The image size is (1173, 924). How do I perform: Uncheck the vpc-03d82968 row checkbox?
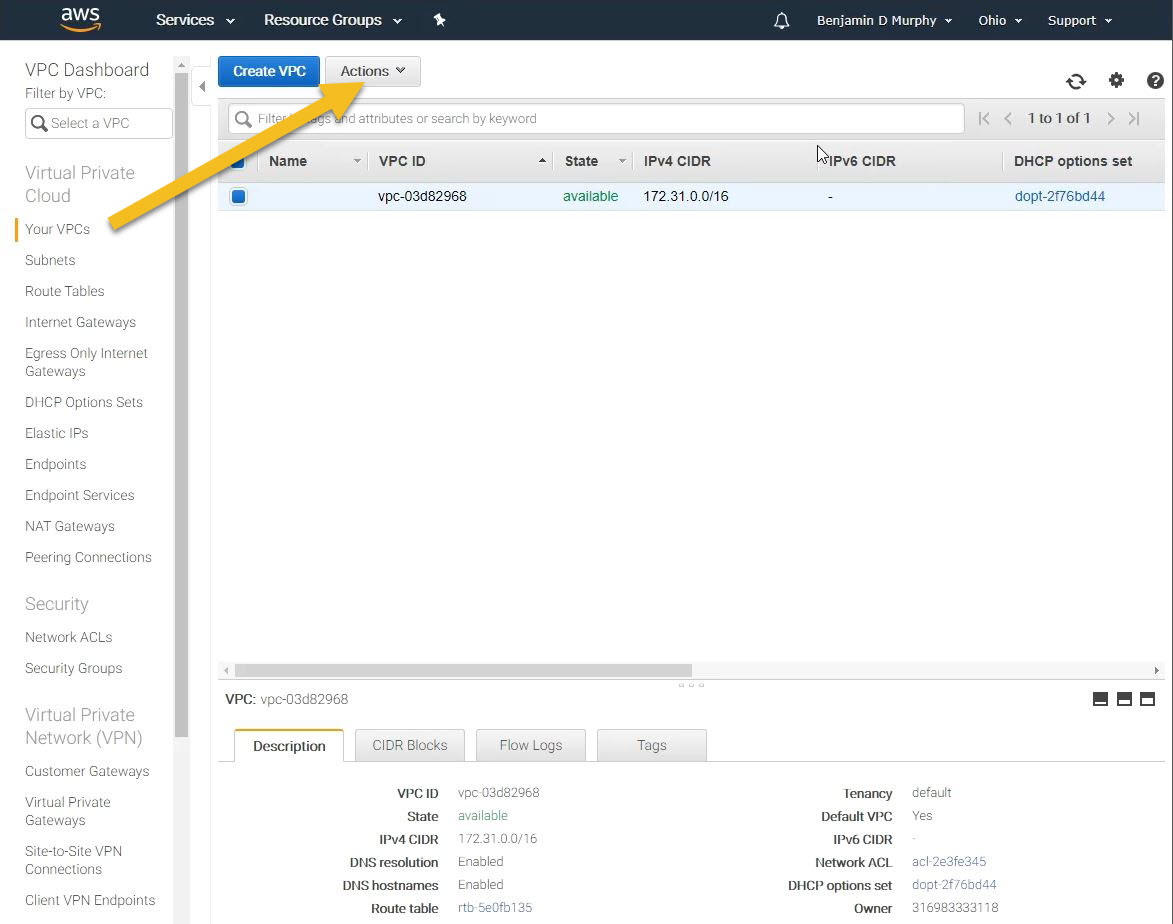[239, 197]
